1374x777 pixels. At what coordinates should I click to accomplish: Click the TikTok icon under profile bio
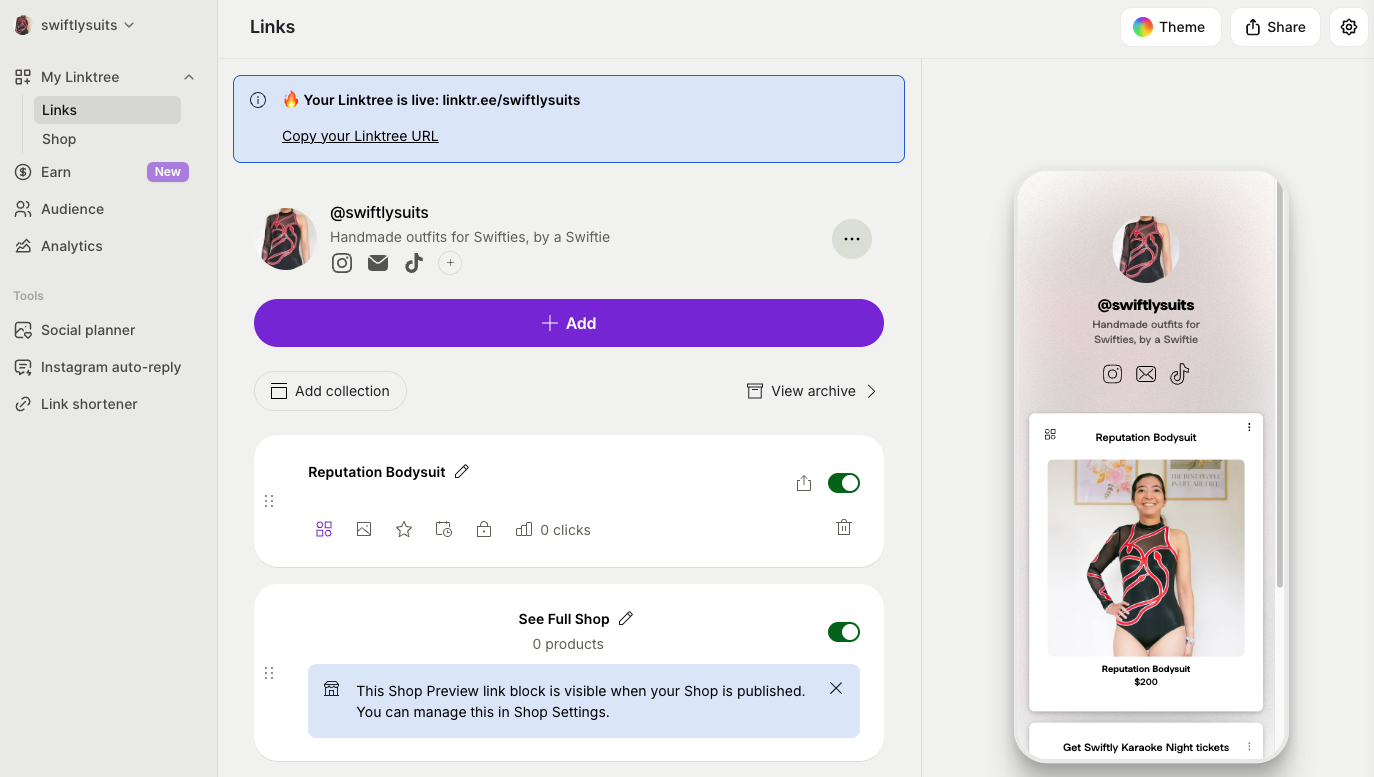coord(414,263)
